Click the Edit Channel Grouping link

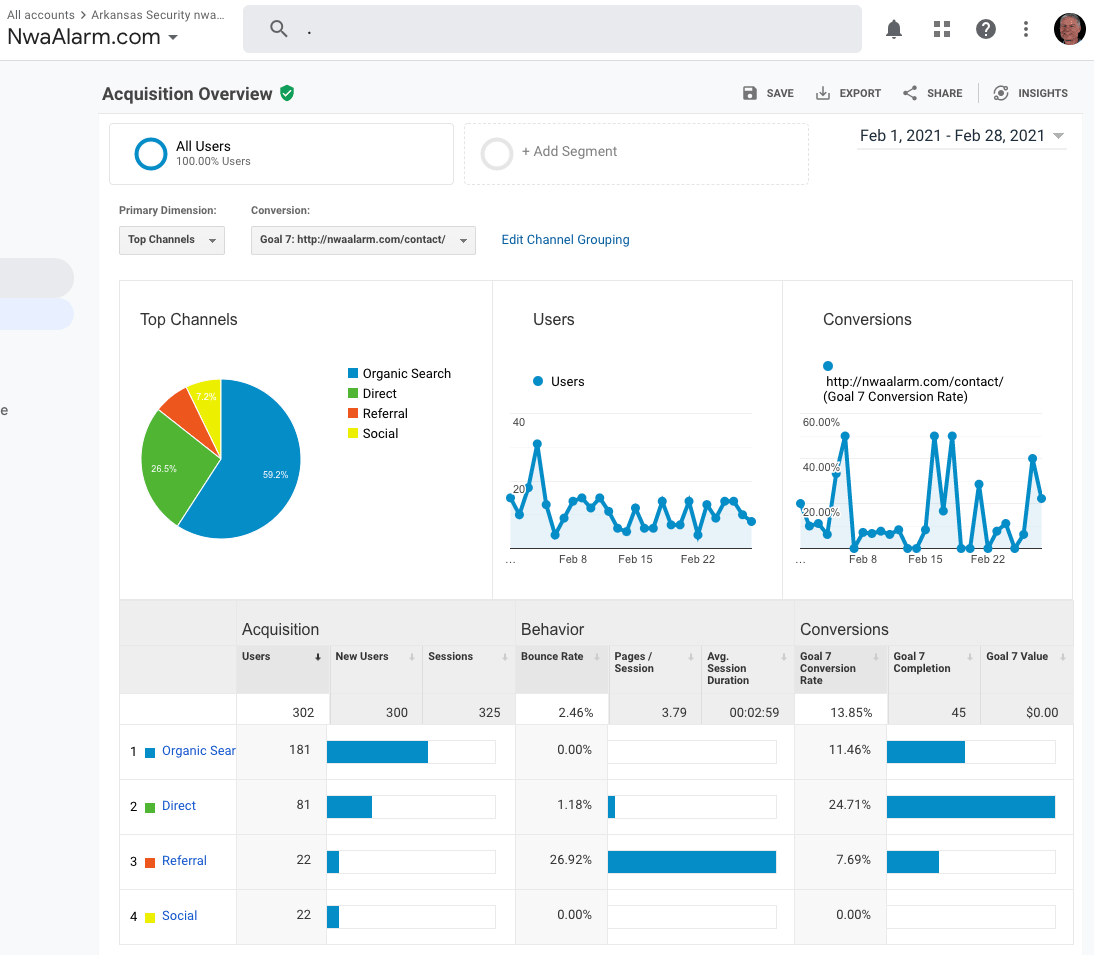click(565, 240)
